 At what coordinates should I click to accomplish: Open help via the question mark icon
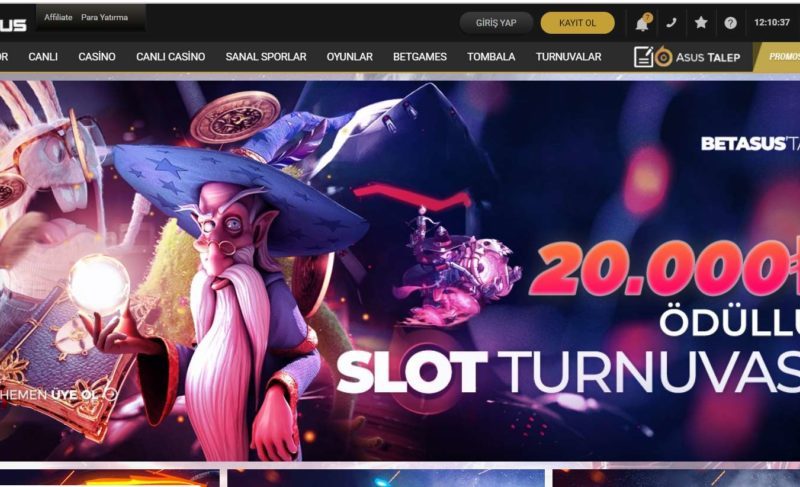(731, 23)
